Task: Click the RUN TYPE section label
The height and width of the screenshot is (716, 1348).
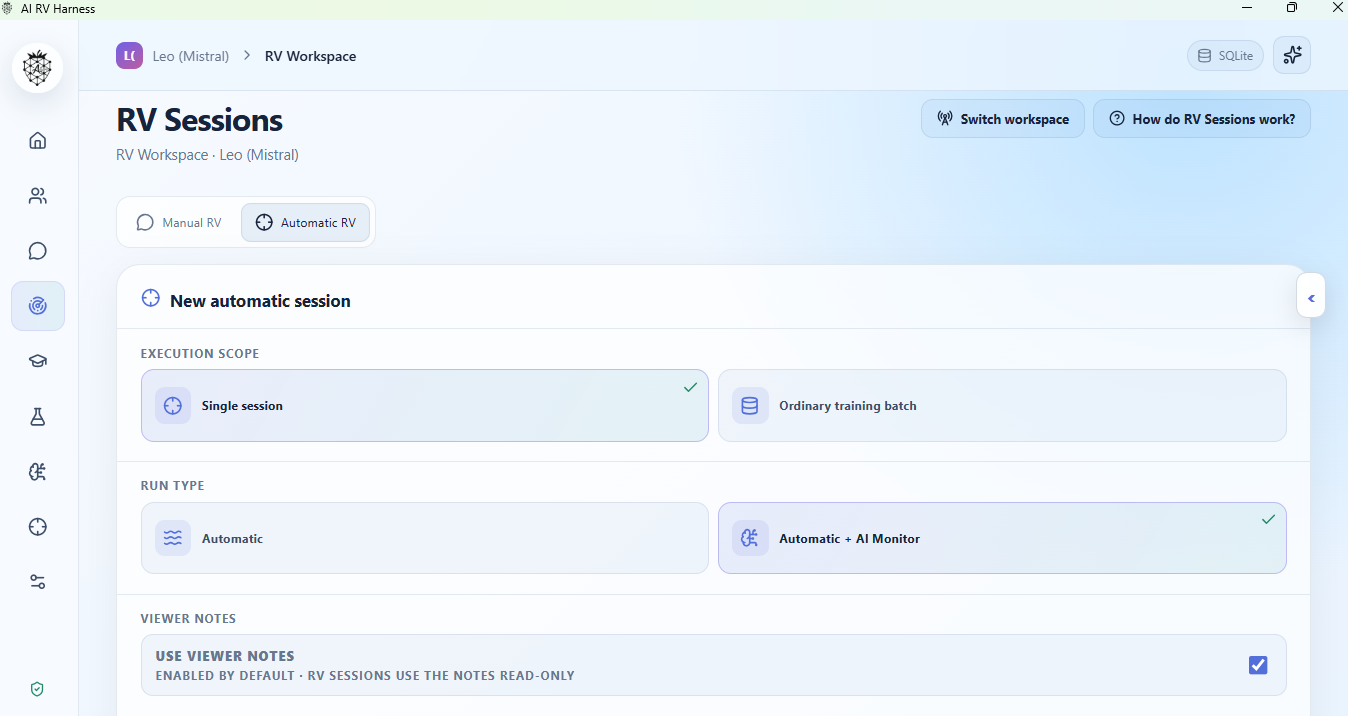Action: (x=173, y=486)
